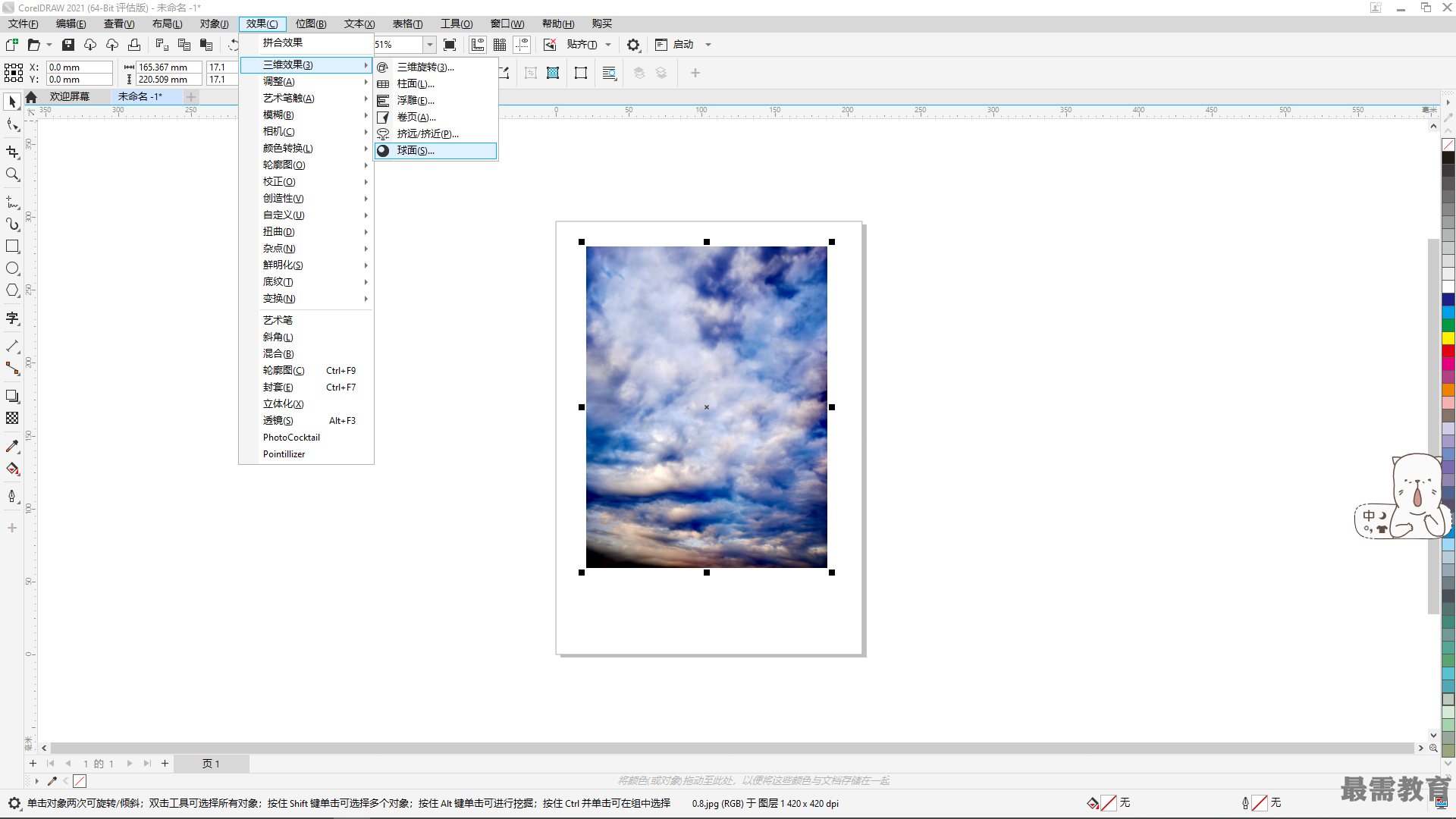This screenshot has width=1456, height=819.
Task: Select the Freehand drawing tool
Action: point(12,202)
